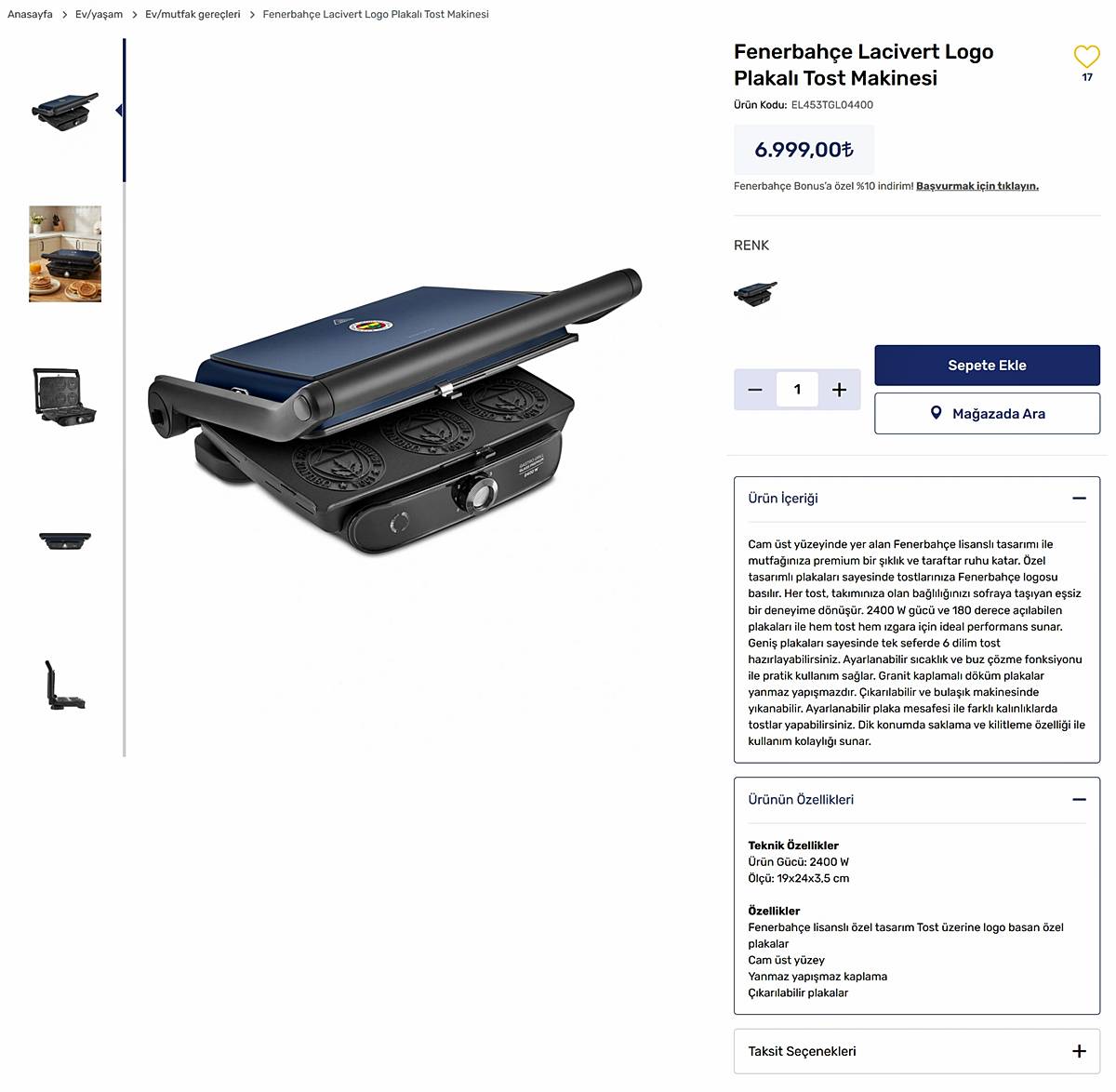Open Ev/yaşam breadcrumb category

point(99,14)
